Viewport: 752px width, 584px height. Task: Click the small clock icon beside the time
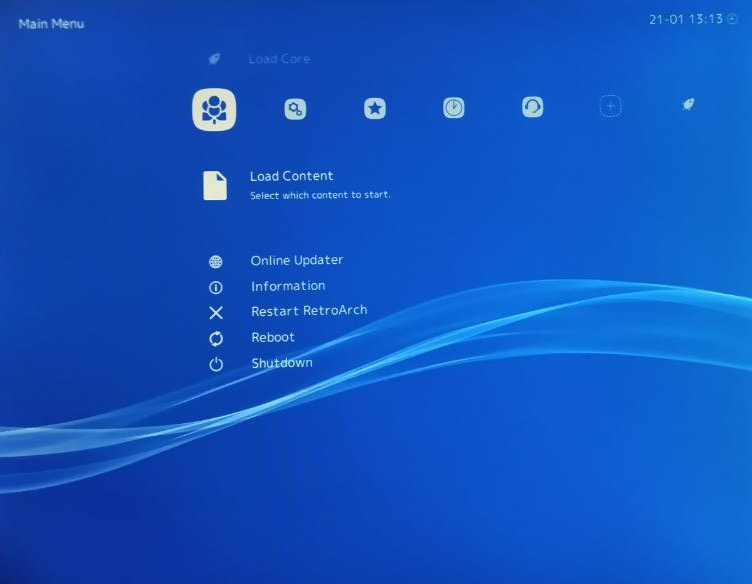(x=732, y=19)
